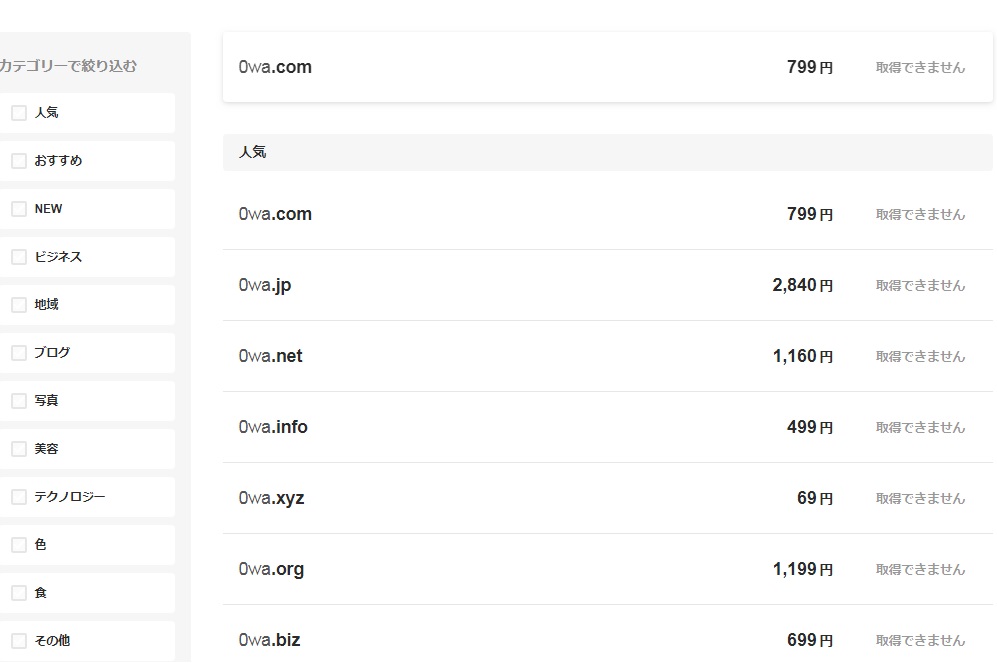Viewport: 997px width, 663px height.
Task: Tick the 美容 category checkbox
Action: [x=19, y=449]
